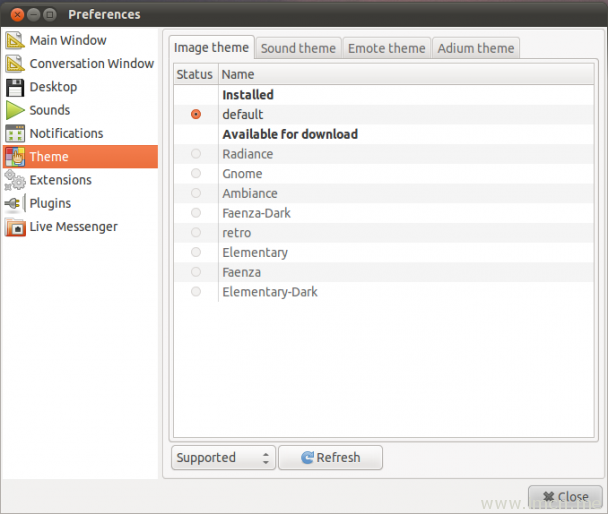Click the 'Elementary-Dark' theme name
608x514 pixels.
270,292
